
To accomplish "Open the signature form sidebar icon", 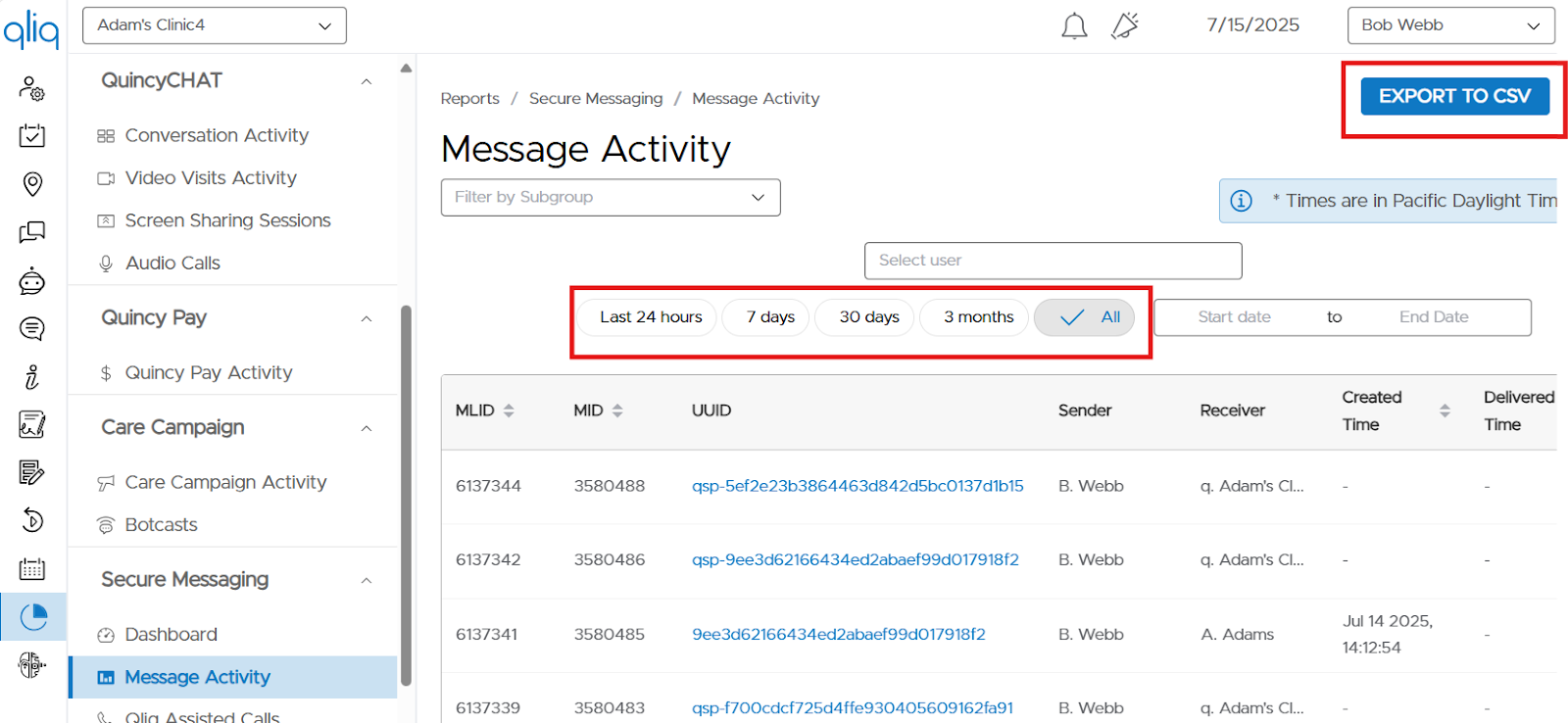I will 32,424.
